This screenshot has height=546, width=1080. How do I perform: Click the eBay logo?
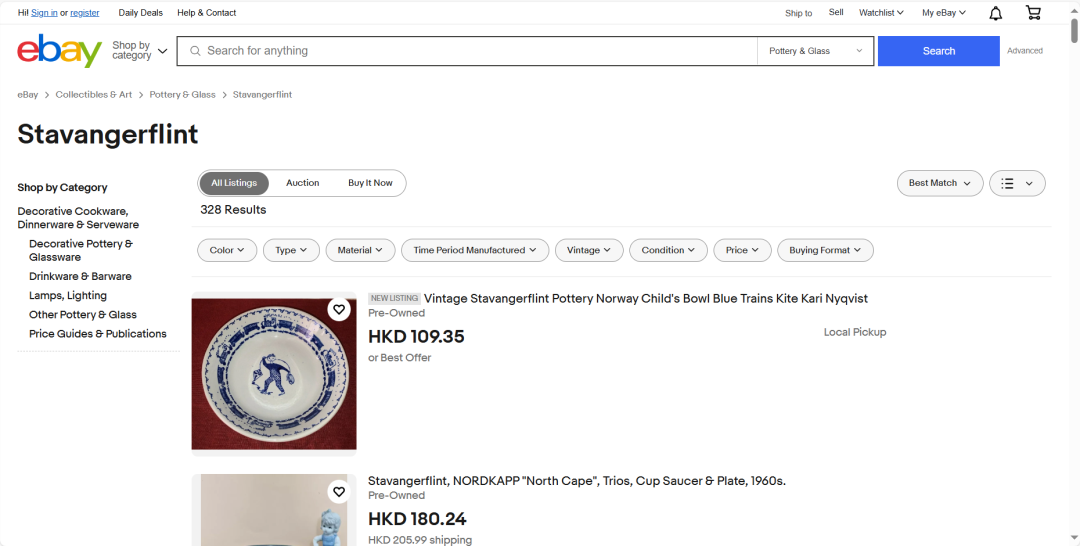(60, 51)
